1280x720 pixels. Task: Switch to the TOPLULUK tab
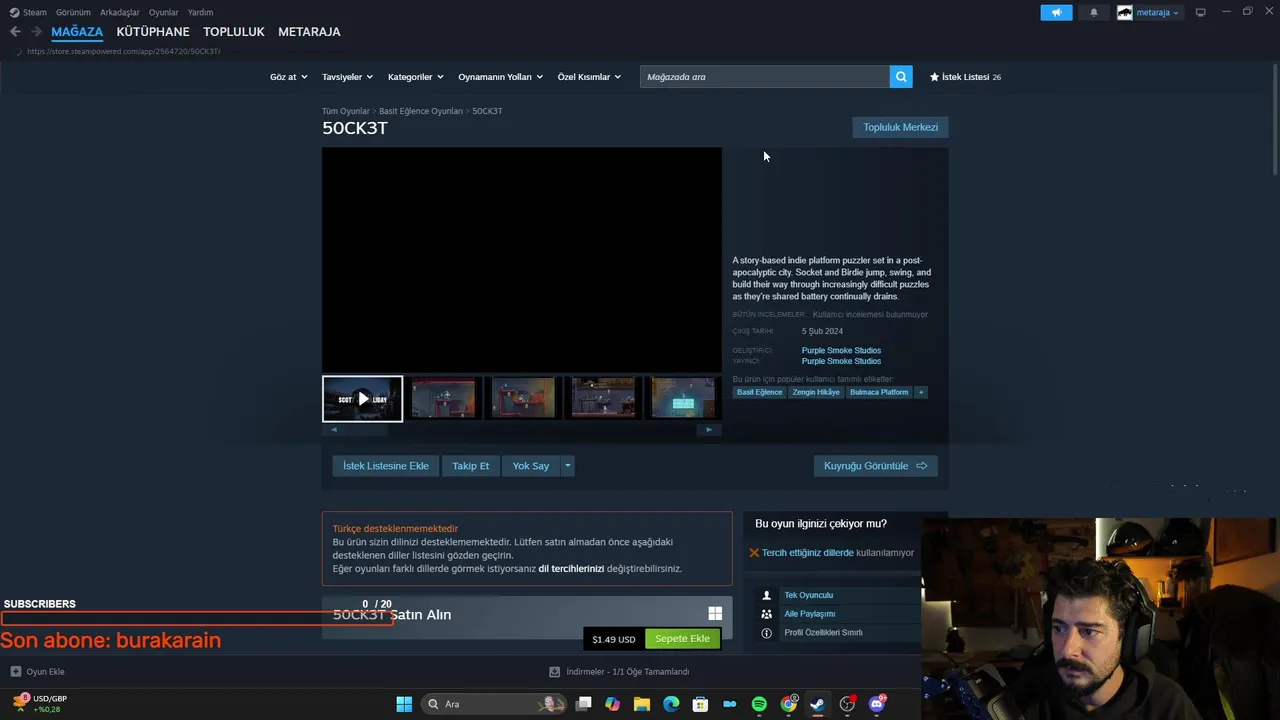[x=234, y=32]
